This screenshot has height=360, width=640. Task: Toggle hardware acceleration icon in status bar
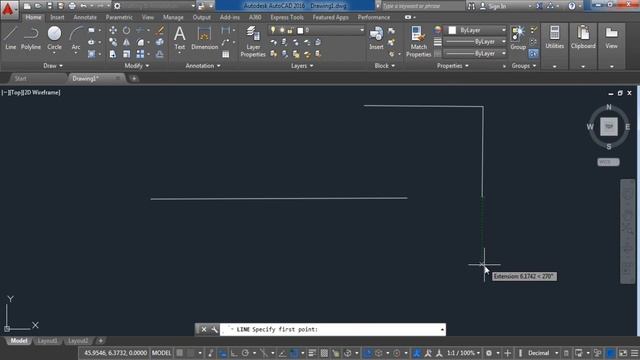pos(610,353)
